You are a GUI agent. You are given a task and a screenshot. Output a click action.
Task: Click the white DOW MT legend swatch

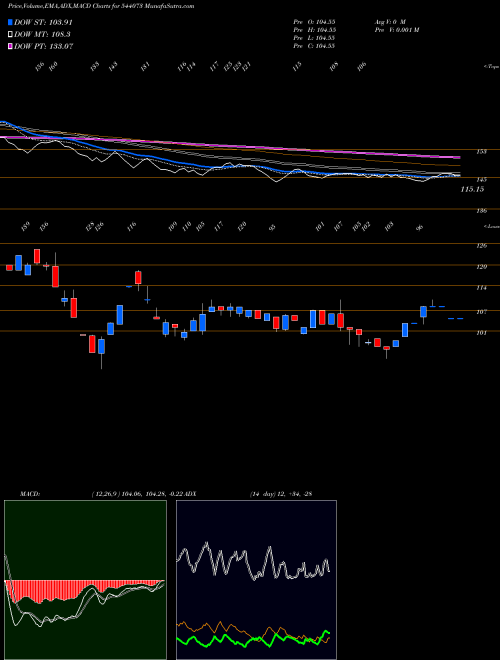tap(10, 35)
